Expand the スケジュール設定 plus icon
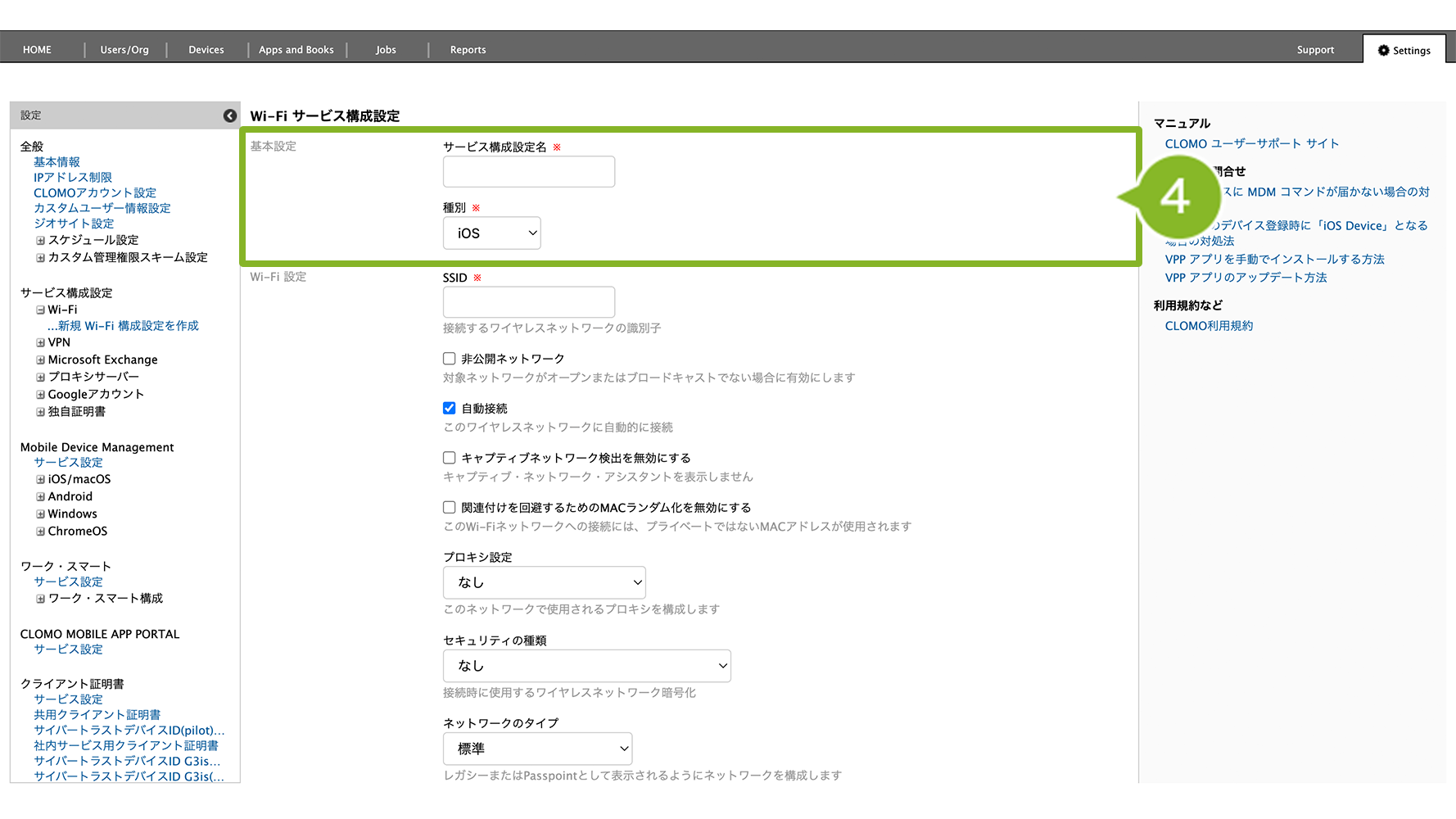Viewport: 1456px width, 819px height. pos(40,241)
